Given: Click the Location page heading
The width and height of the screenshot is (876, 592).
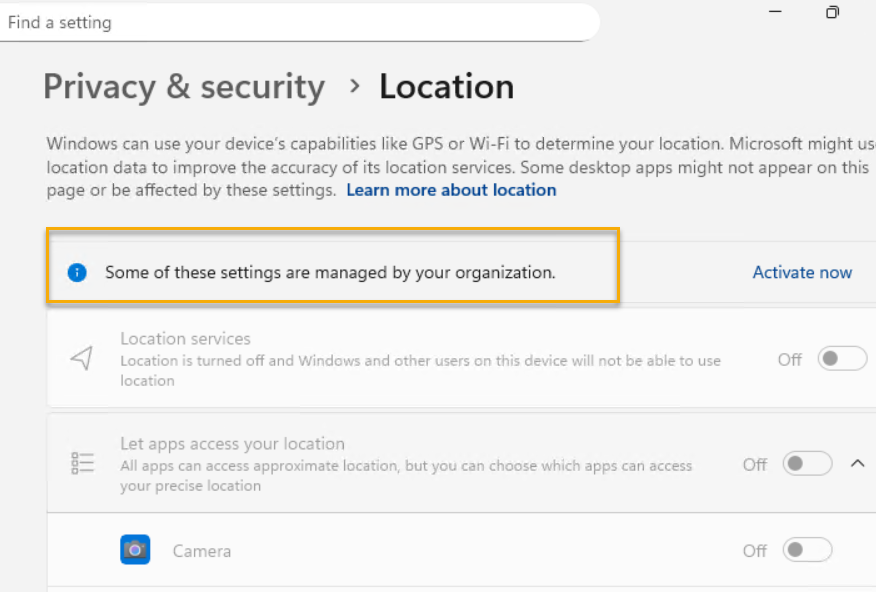Looking at the screenshot, I should click(x=446, y=87).
